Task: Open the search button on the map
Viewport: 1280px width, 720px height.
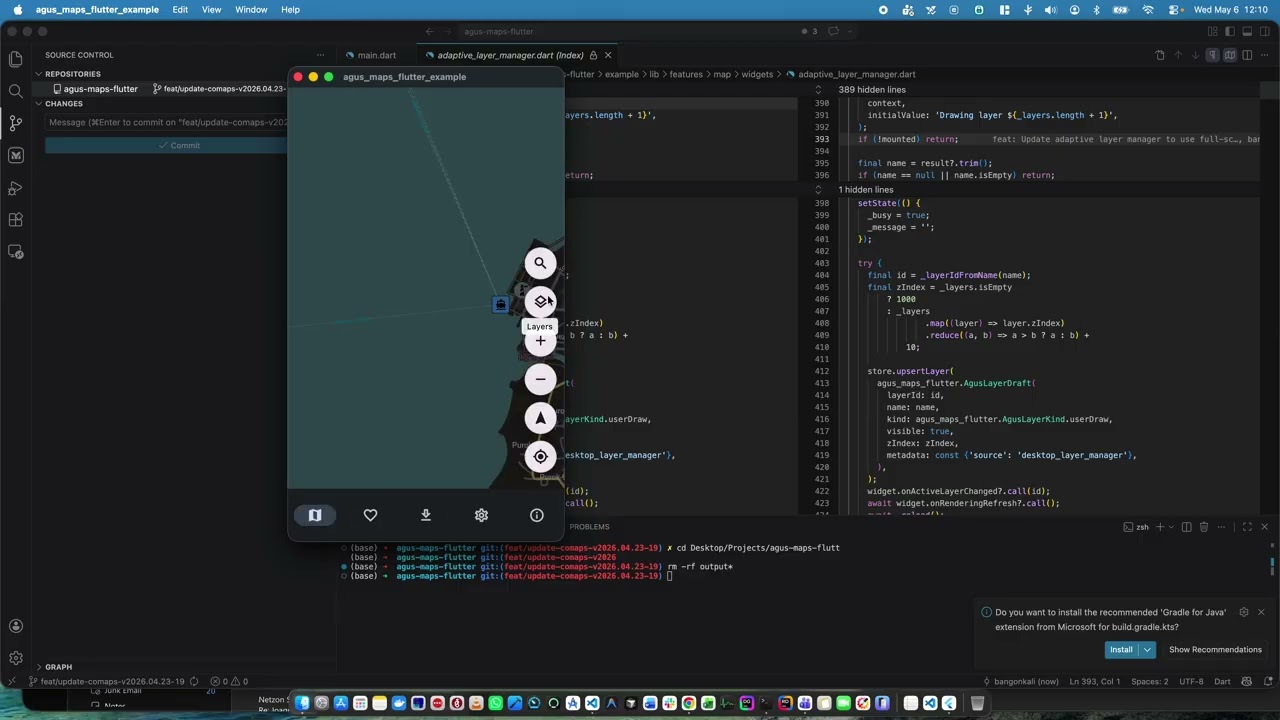Action: point(540,264)
